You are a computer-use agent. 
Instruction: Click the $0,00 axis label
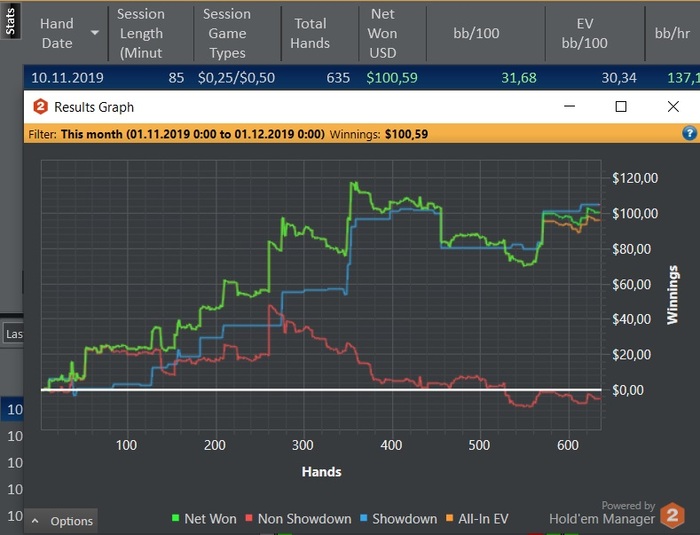pyautogui.click(x=628, y=390)
